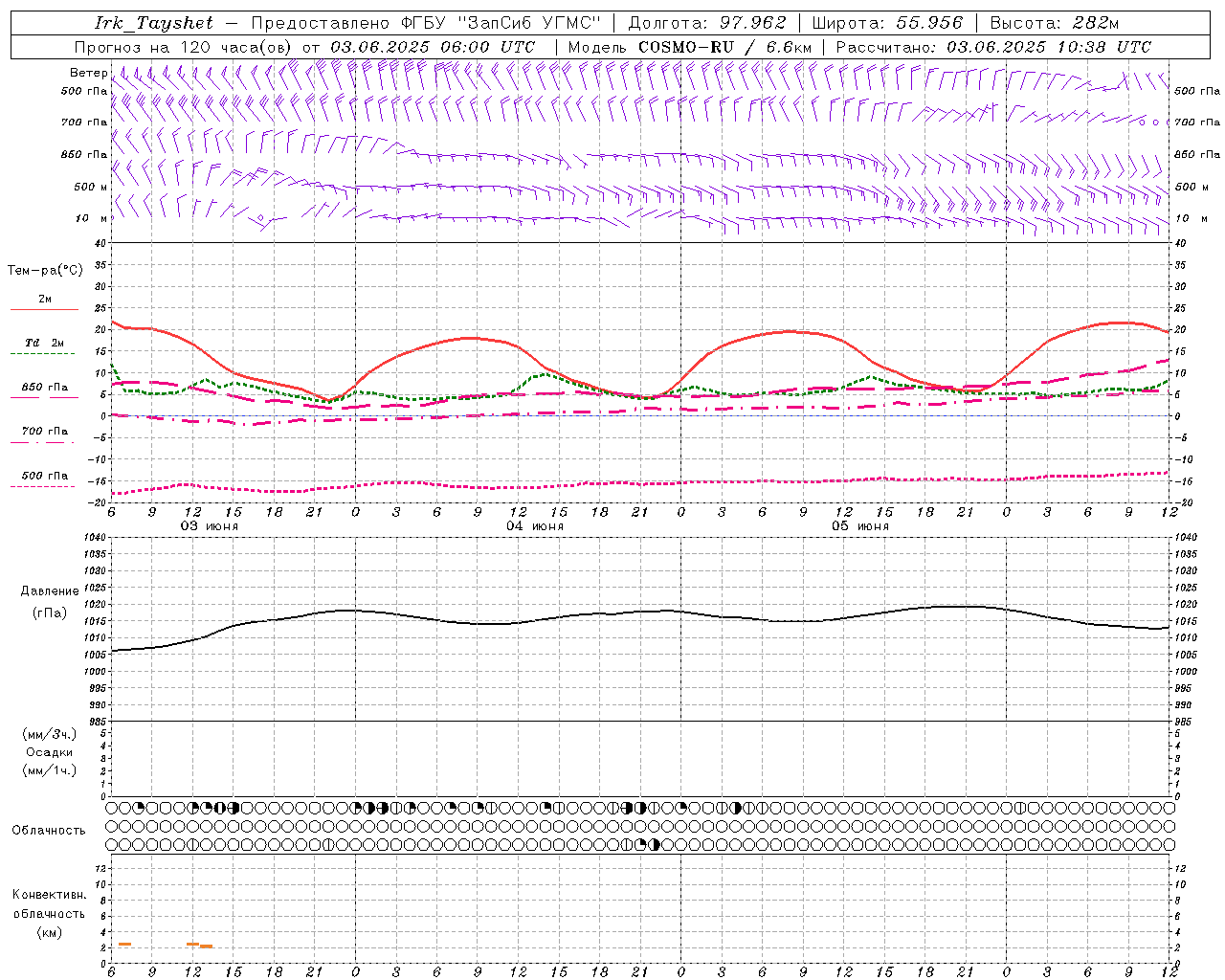Click the Широта: 55.956 header value
This screenshot has width=1225, height=980.
tap(887, 23)
